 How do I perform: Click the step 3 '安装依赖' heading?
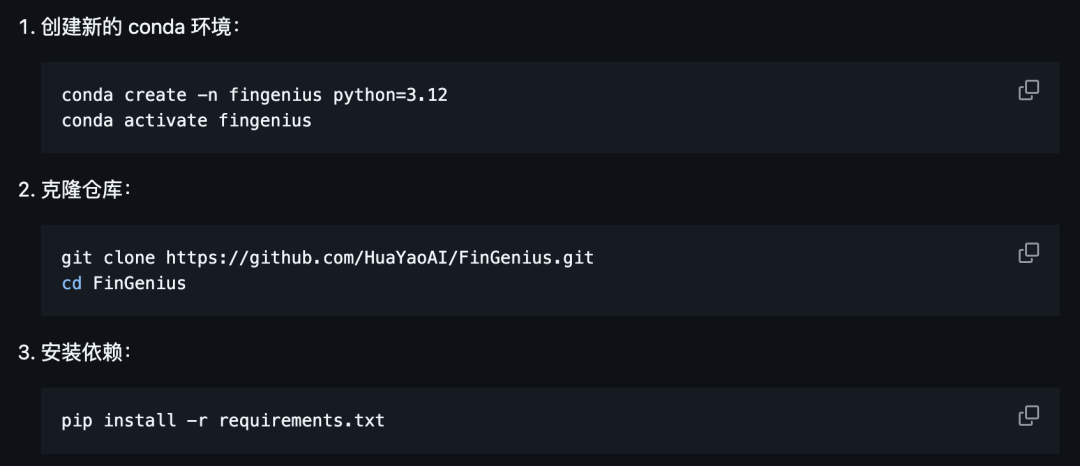coord(84,353)
